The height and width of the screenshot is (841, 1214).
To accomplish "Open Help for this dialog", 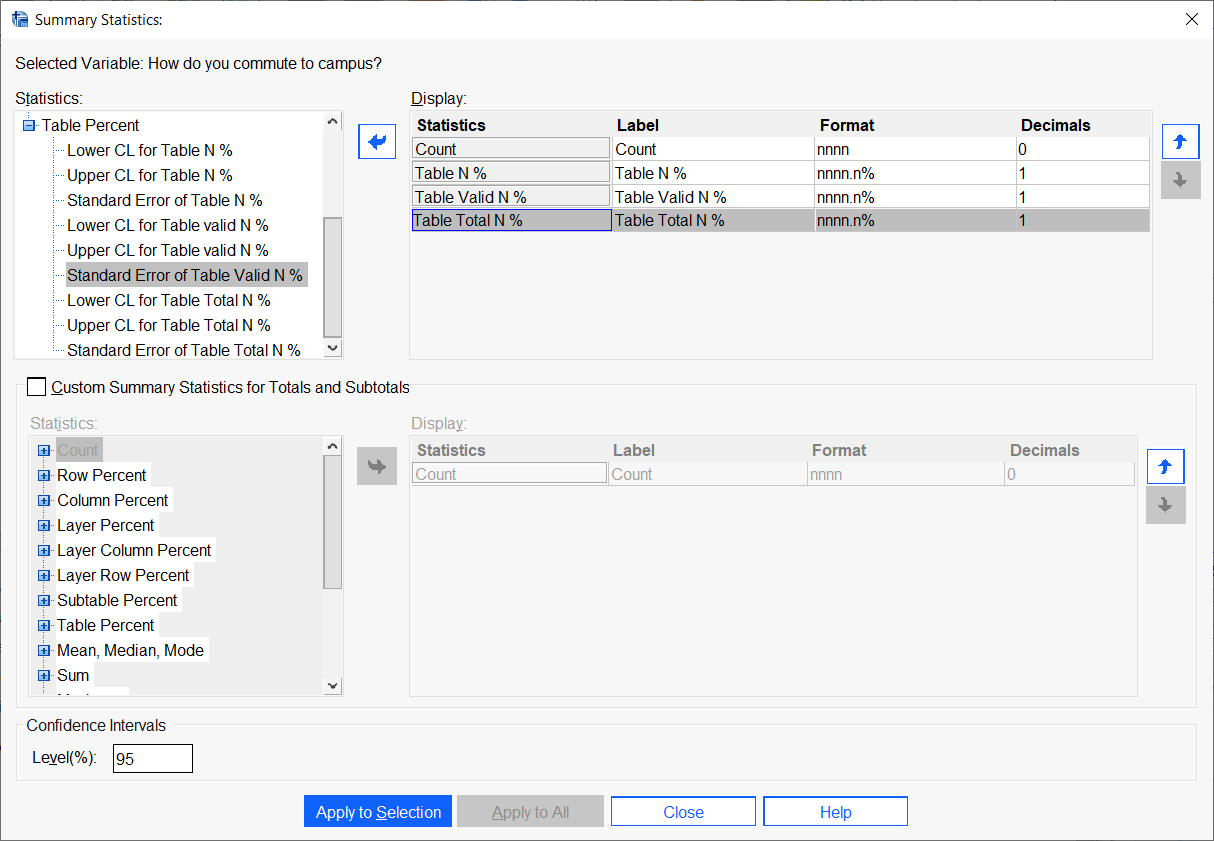I will (x=835, y=811).
